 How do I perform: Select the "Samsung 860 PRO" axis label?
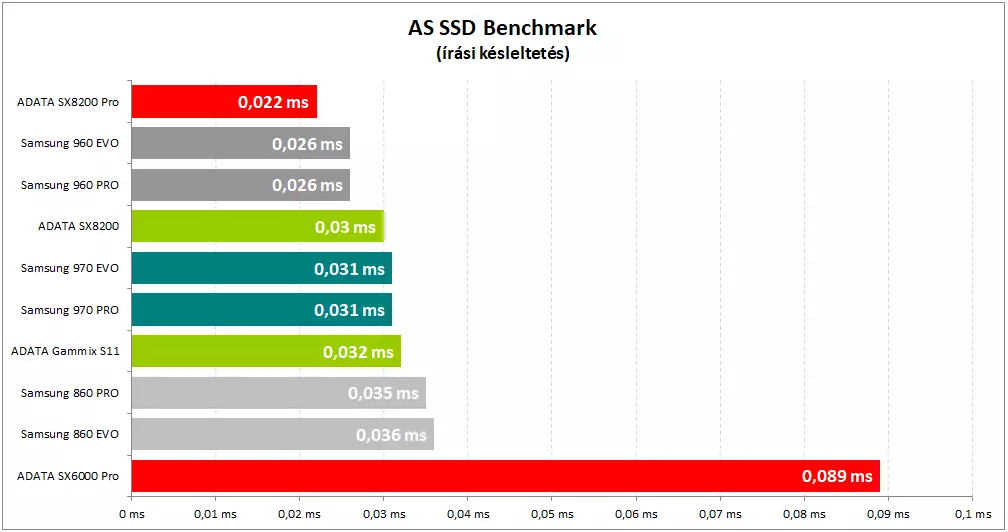(x=70, y=393)
